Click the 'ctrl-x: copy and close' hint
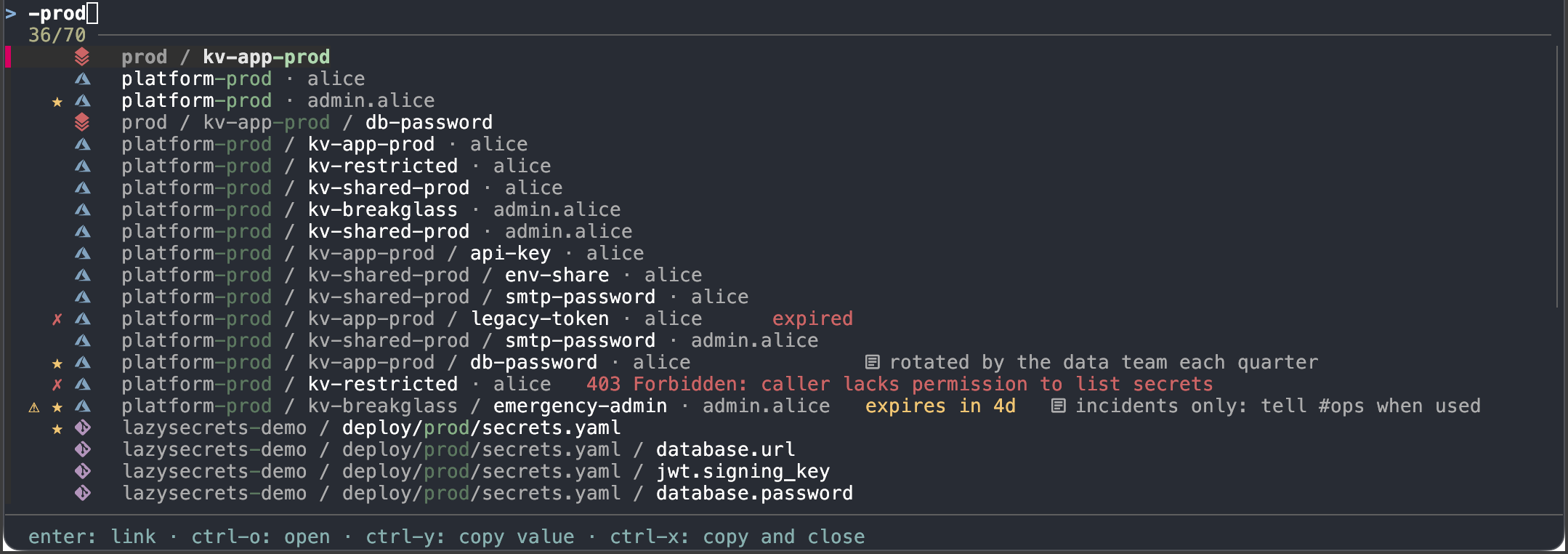 click(x=737, y=537)
